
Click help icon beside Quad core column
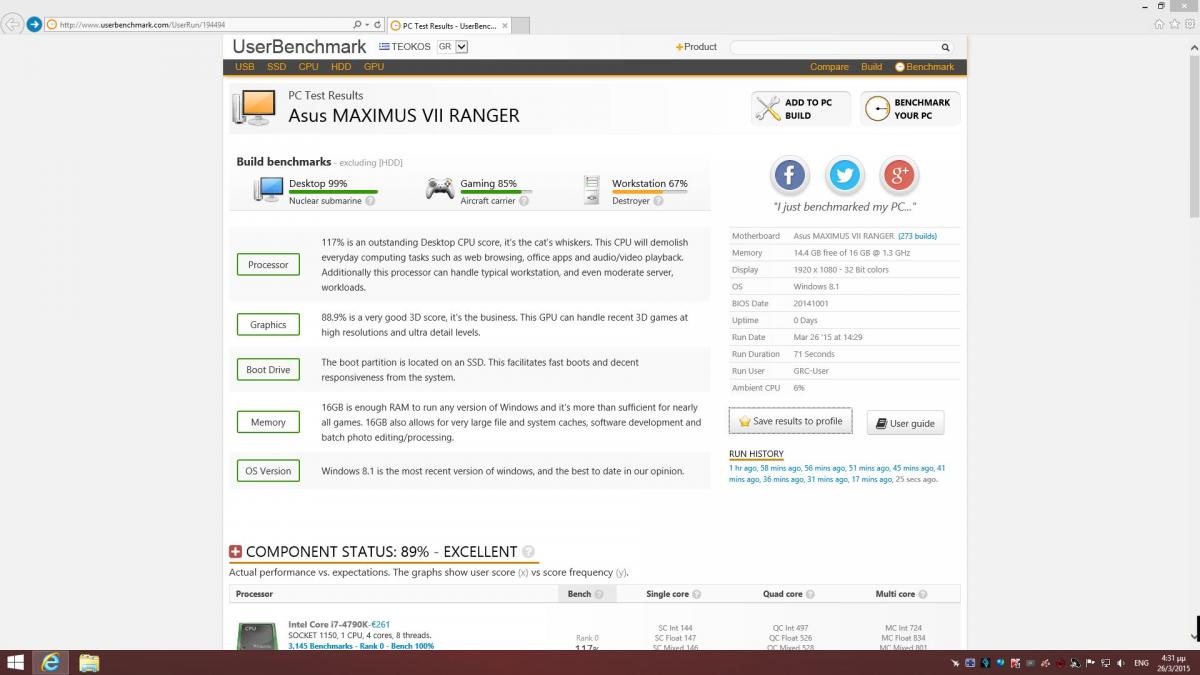tap(811, 594)
